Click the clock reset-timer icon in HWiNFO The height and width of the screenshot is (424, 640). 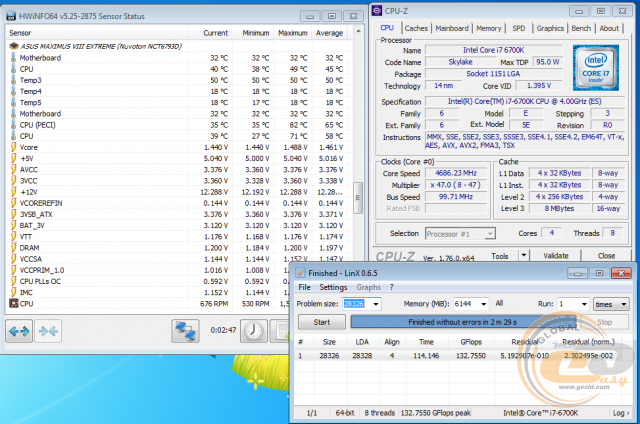point(253,331)
